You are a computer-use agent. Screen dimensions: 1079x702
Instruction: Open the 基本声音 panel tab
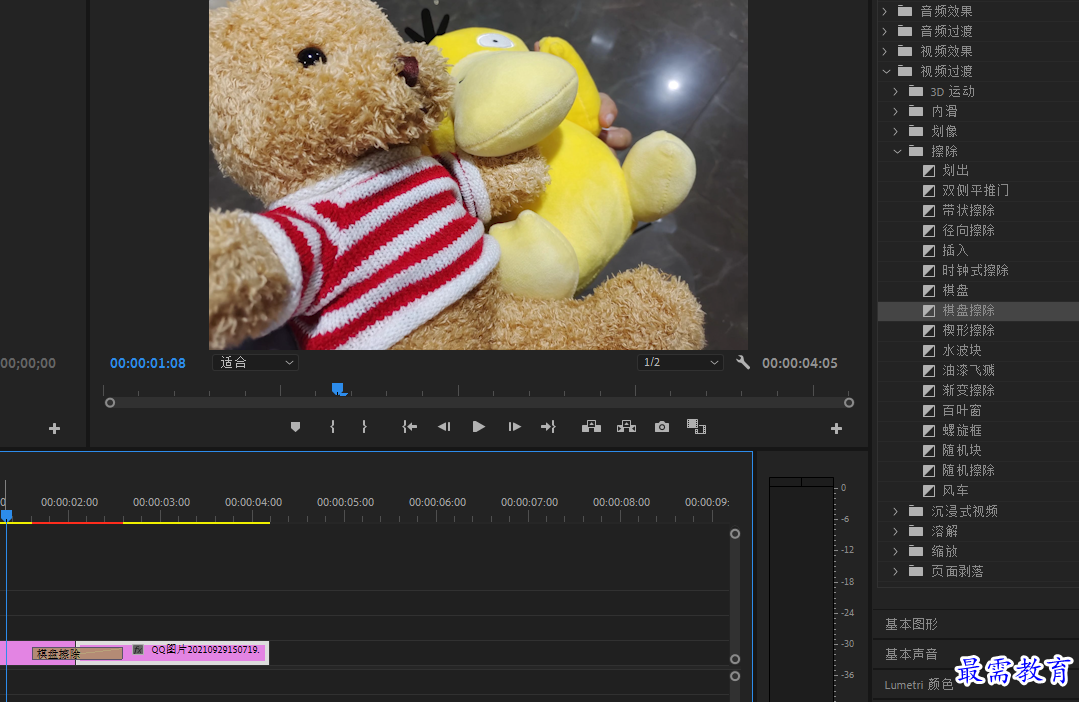(x=911, y=655)
